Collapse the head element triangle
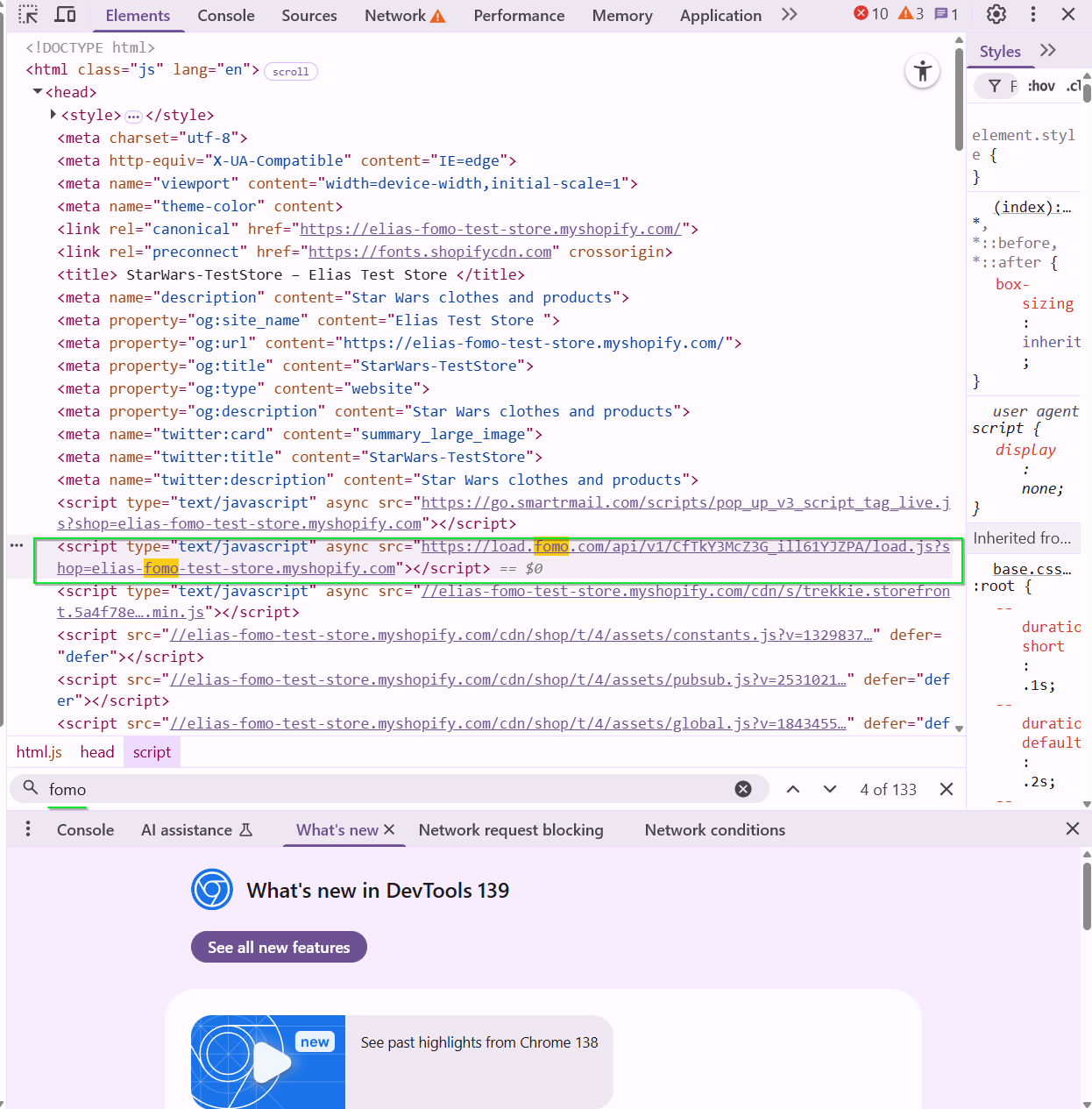1092x1109 pixels. [x=38, y=92]
